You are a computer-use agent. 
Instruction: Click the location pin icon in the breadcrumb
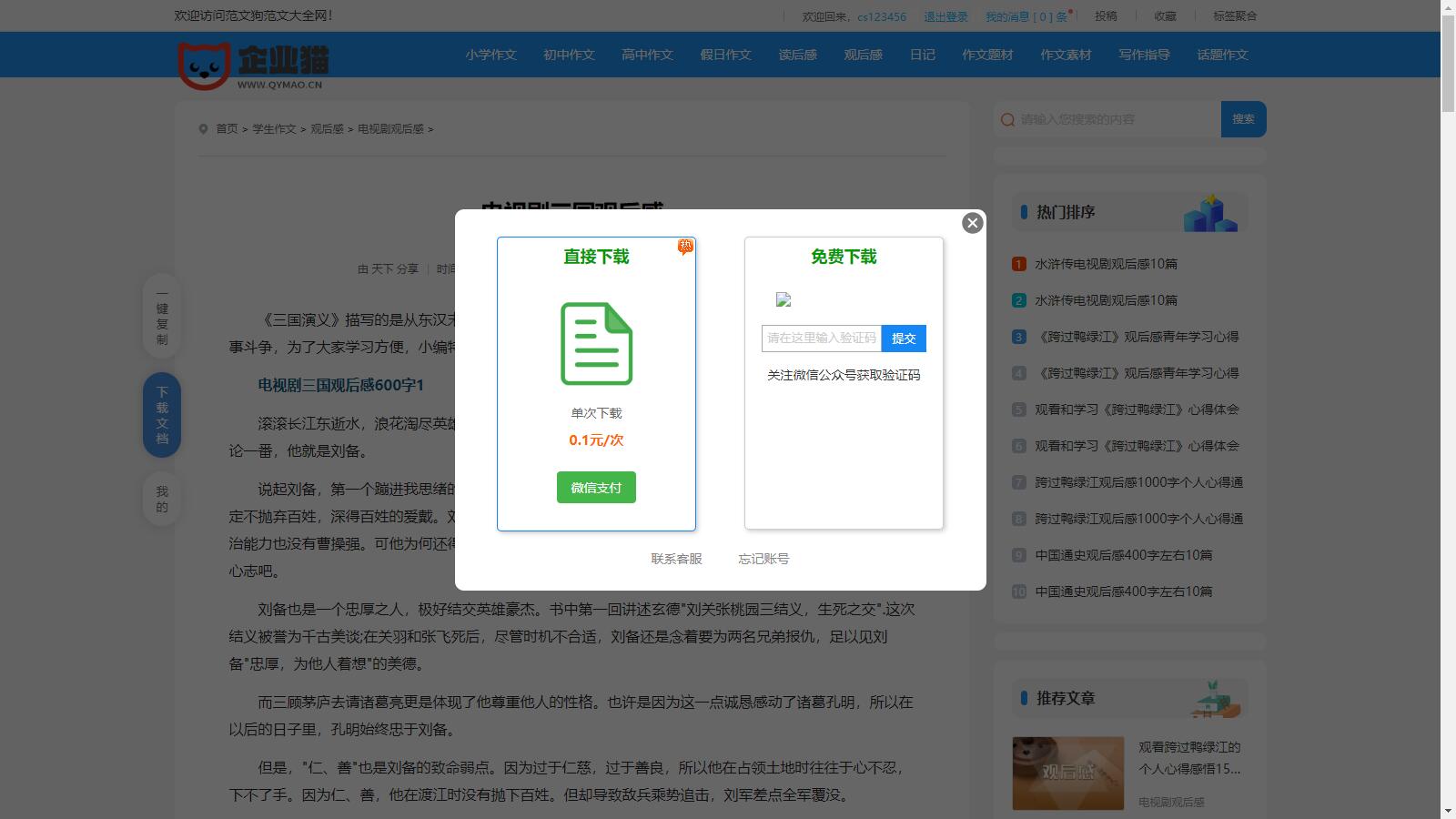[204, 128]
